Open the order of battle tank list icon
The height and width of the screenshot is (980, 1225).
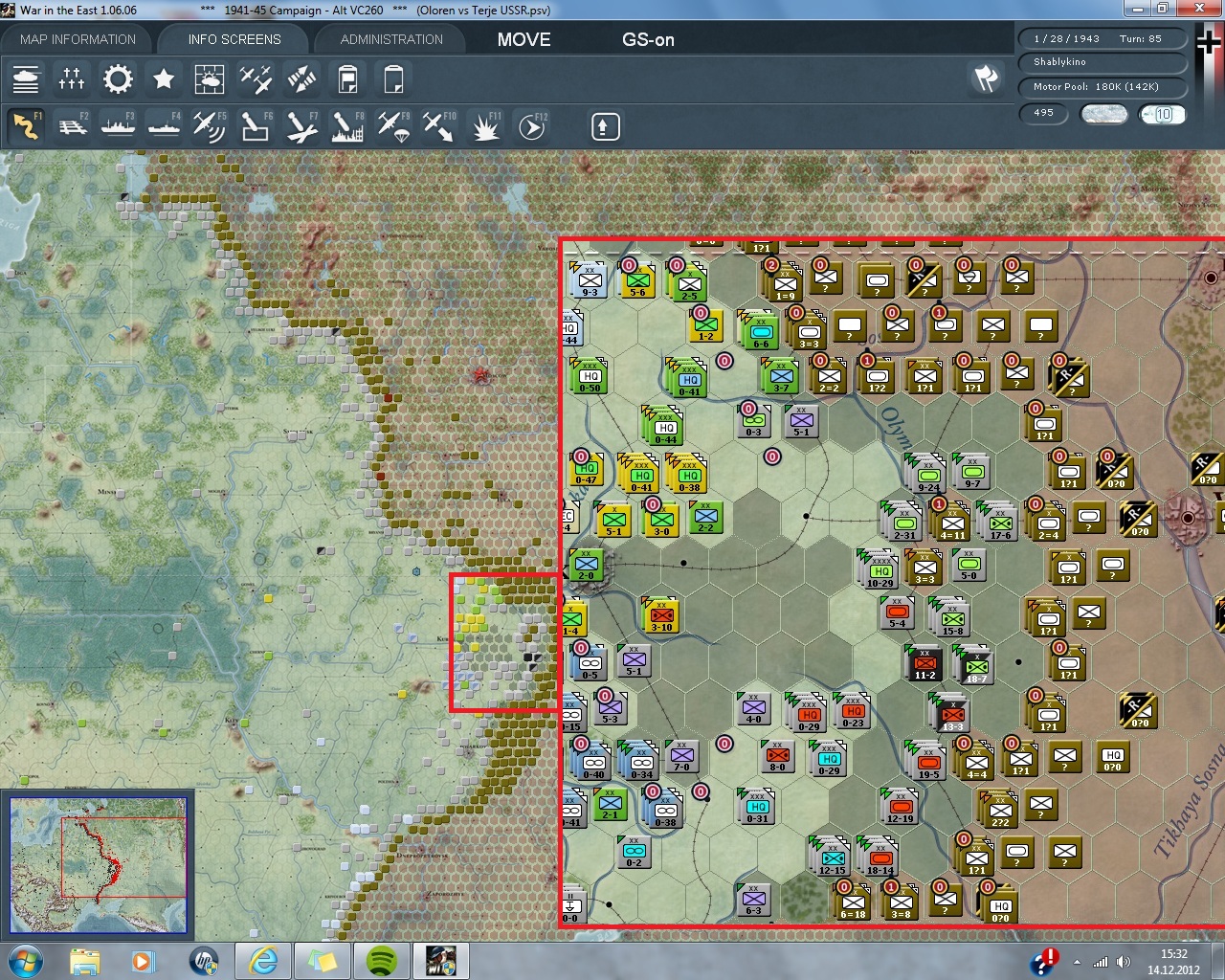[x=26, y=79]
